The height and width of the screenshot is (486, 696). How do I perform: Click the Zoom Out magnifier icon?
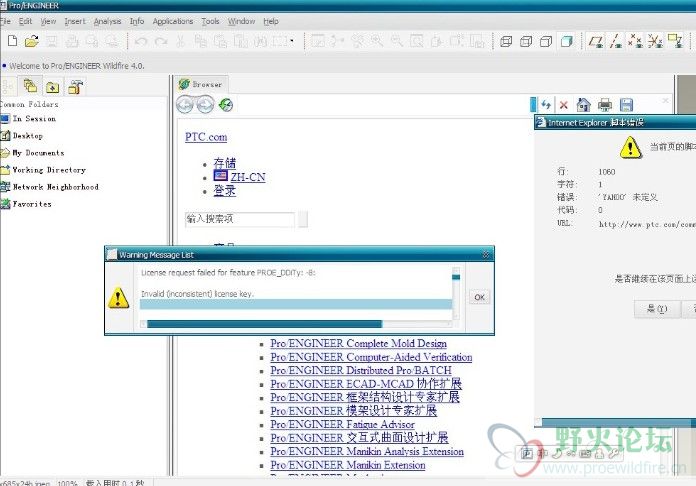[397, 42]
